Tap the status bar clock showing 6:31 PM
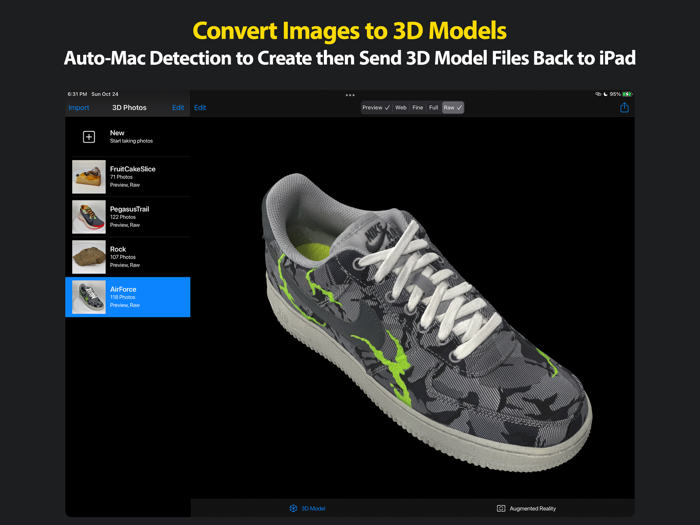700x525 pixels. [77, 94]
